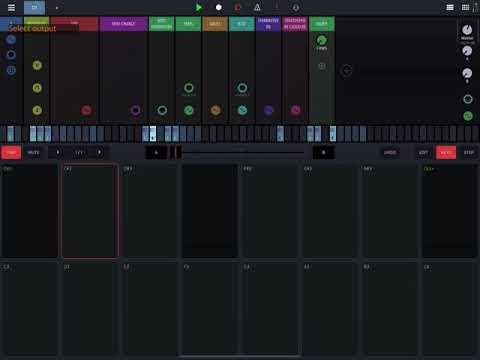This screenshot has height=360, width=480.
Task: Click the upper green ring port of the sixth module
Action: pos(189,88)
